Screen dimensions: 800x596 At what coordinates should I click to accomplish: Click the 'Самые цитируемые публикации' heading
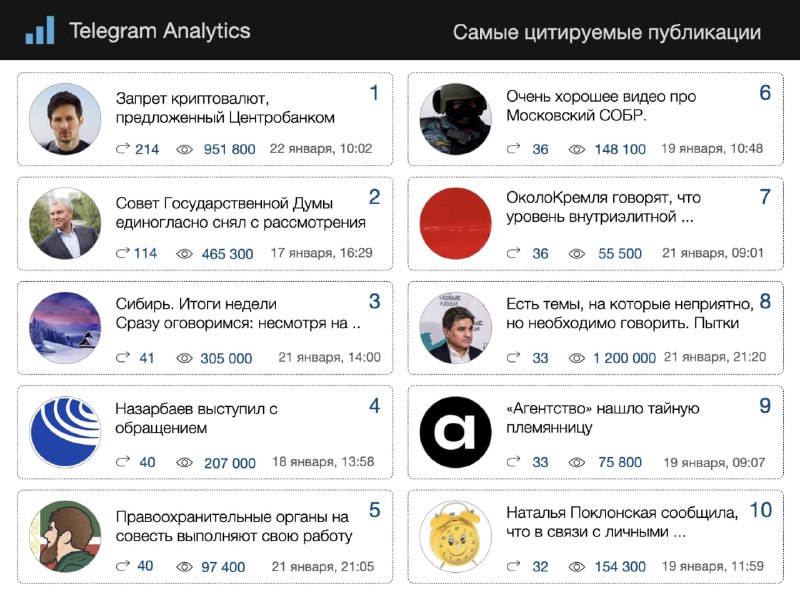[607, 32]
